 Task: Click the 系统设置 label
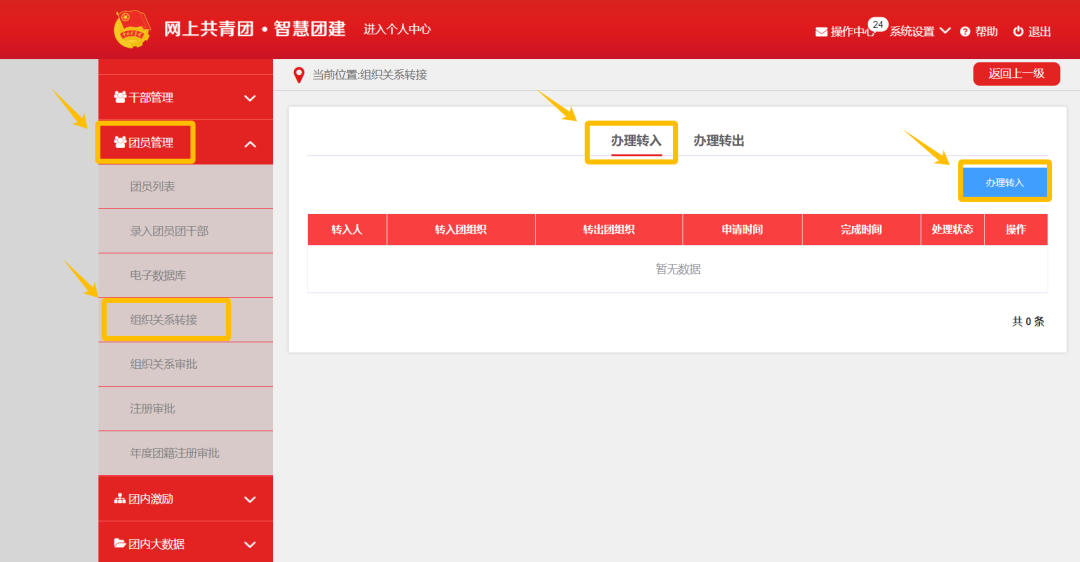(x=912, y=32)
